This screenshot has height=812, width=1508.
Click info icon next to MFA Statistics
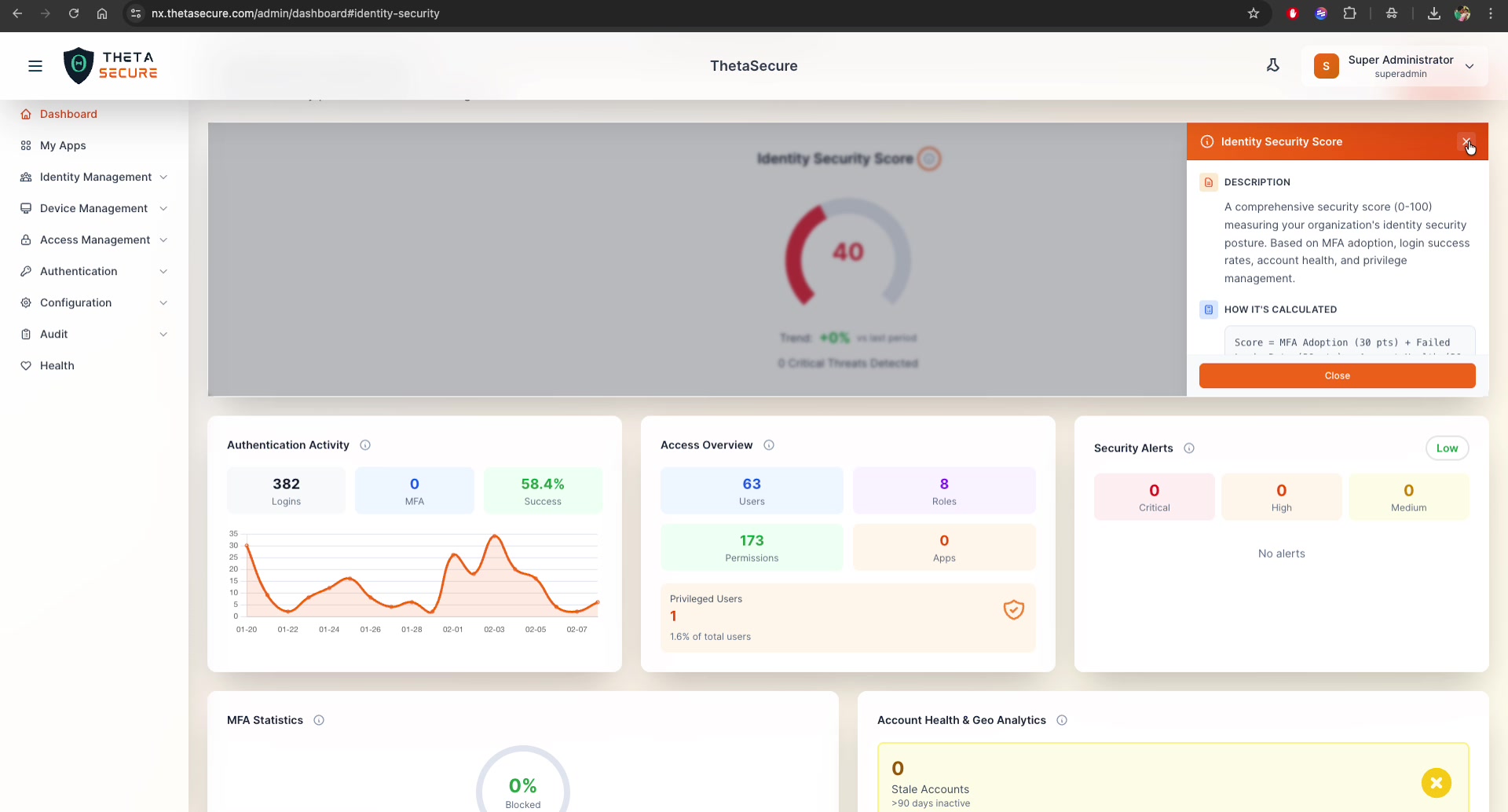click(319, 720)
